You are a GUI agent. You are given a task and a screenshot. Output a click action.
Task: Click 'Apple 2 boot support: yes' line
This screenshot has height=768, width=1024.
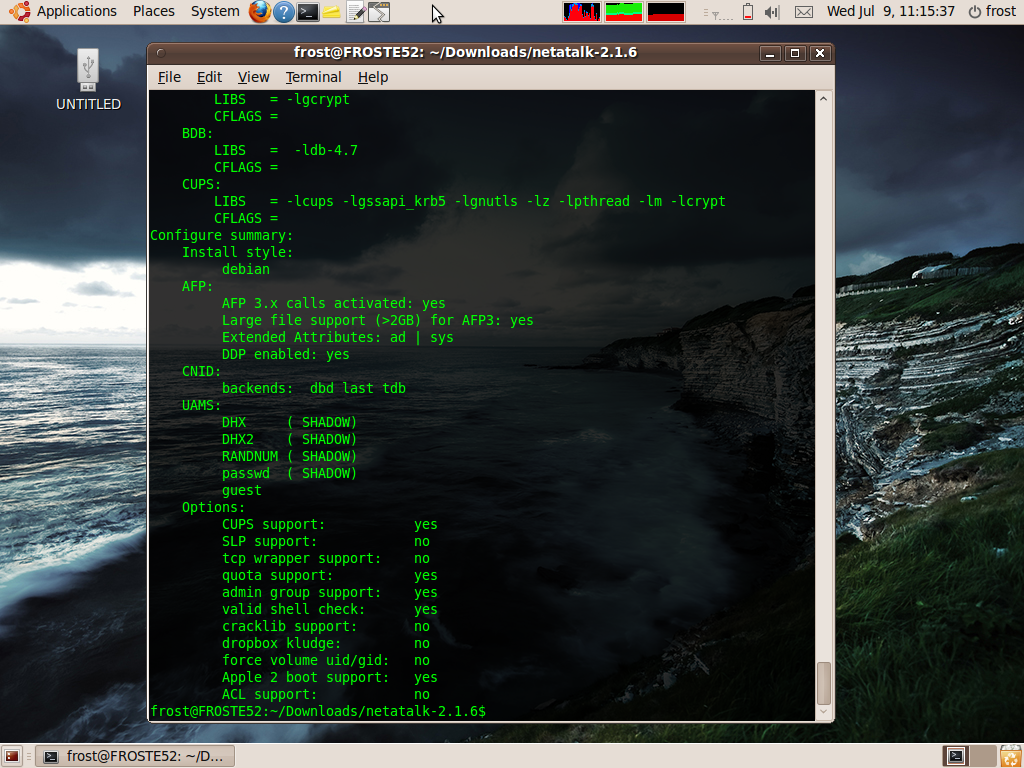pos(330,677)
